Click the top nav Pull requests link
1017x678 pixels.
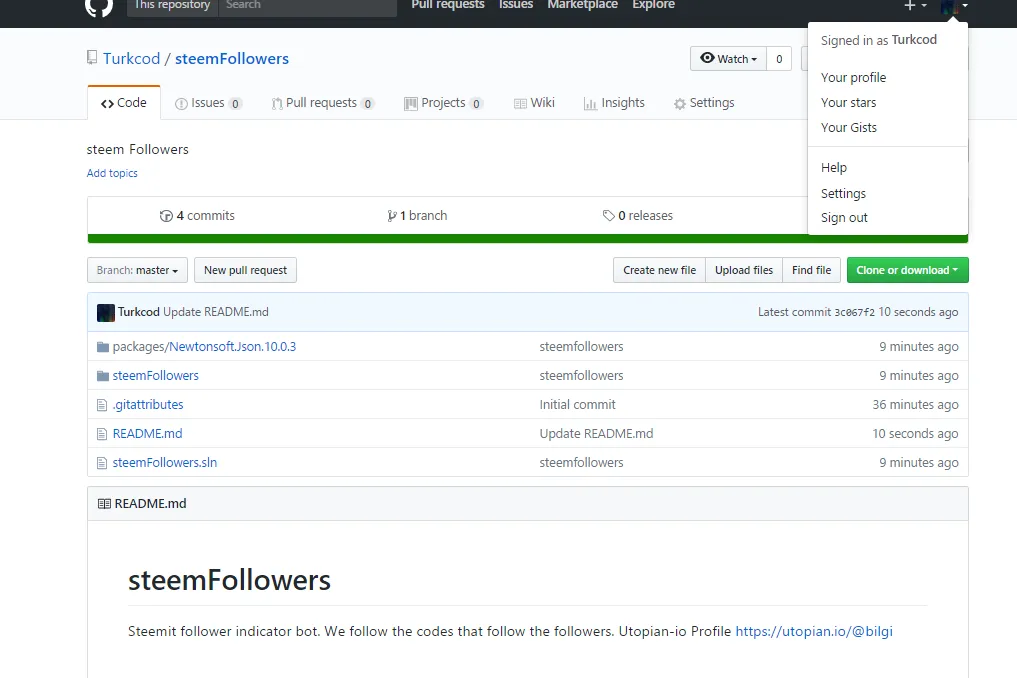point(448,5)
